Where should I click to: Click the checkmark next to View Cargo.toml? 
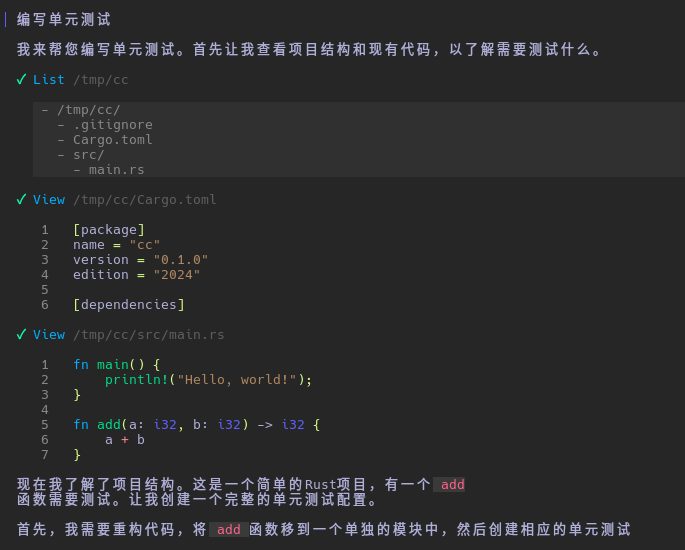click(22, 199)
